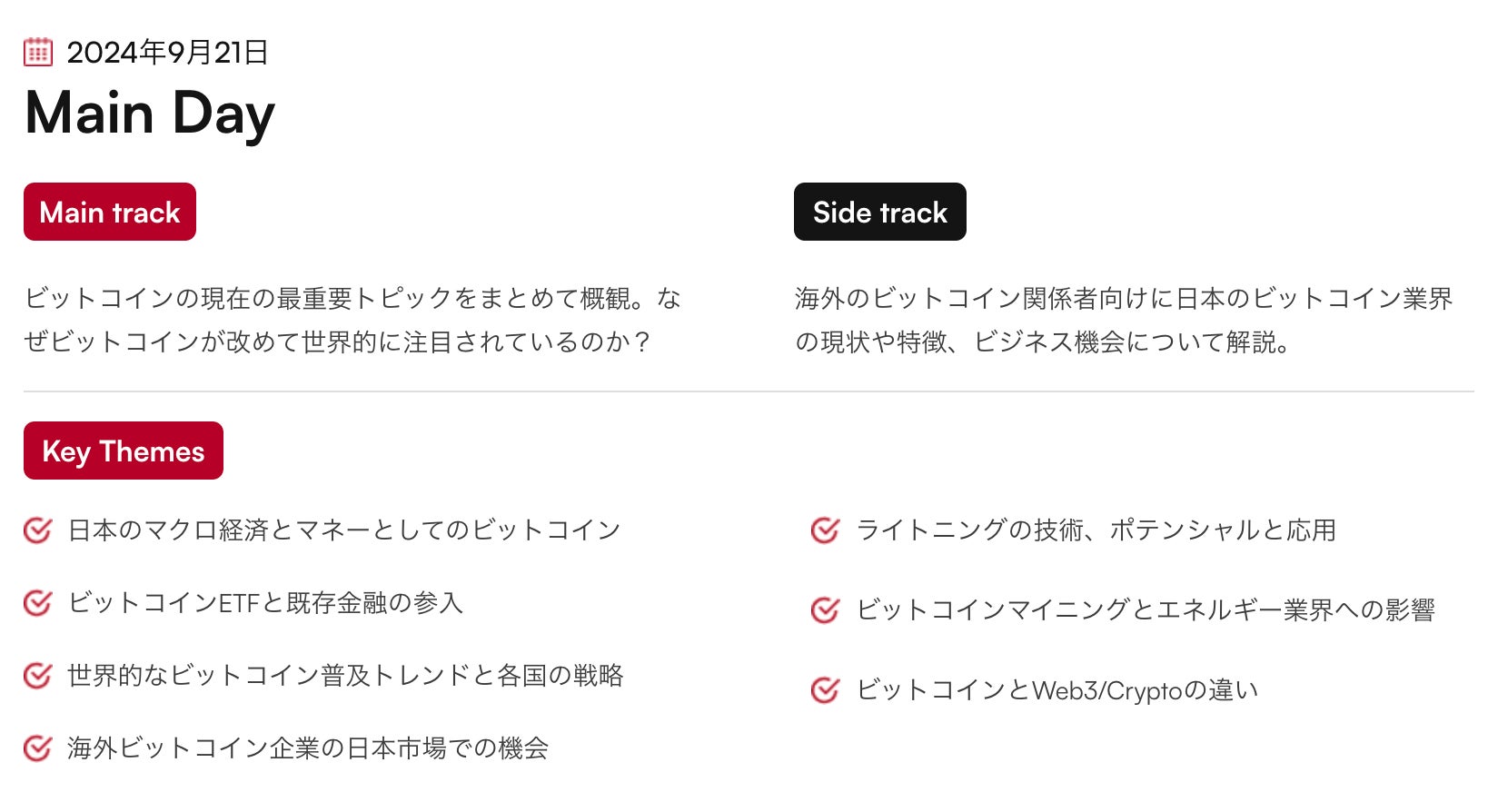Select the red Main track label
This screenshot has width=1488, height=812.
coord(110,212)
